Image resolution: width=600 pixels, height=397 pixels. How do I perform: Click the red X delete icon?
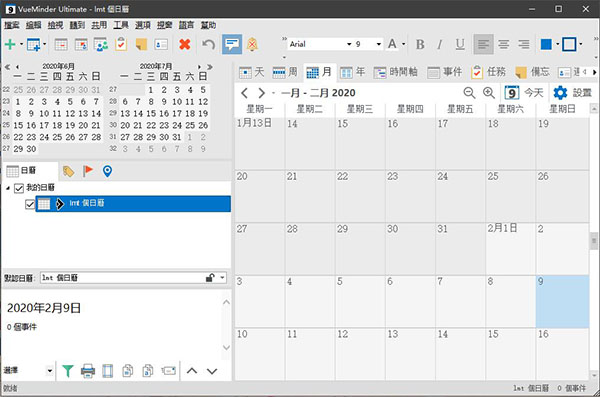pos(184,44)
